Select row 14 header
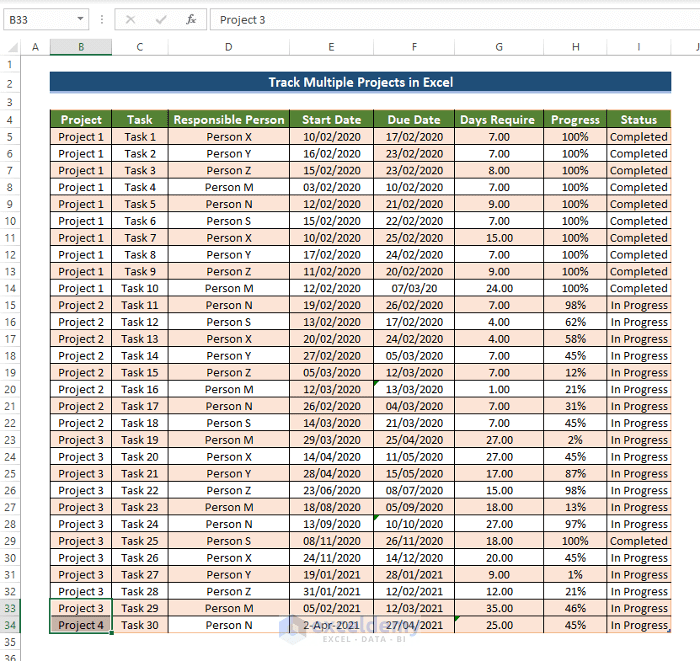The image size is (700, 661). coord(10,288)
